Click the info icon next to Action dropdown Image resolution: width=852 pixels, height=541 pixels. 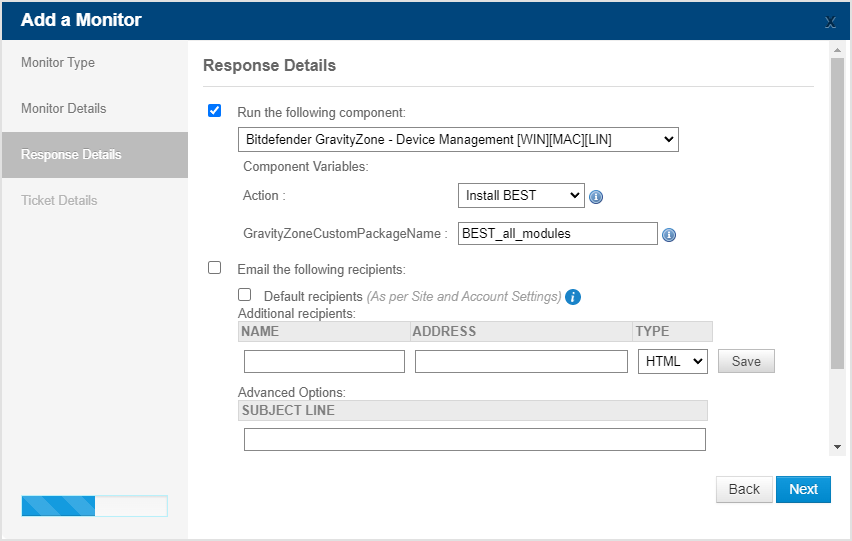pyautogui.click(x=596, y=197)
